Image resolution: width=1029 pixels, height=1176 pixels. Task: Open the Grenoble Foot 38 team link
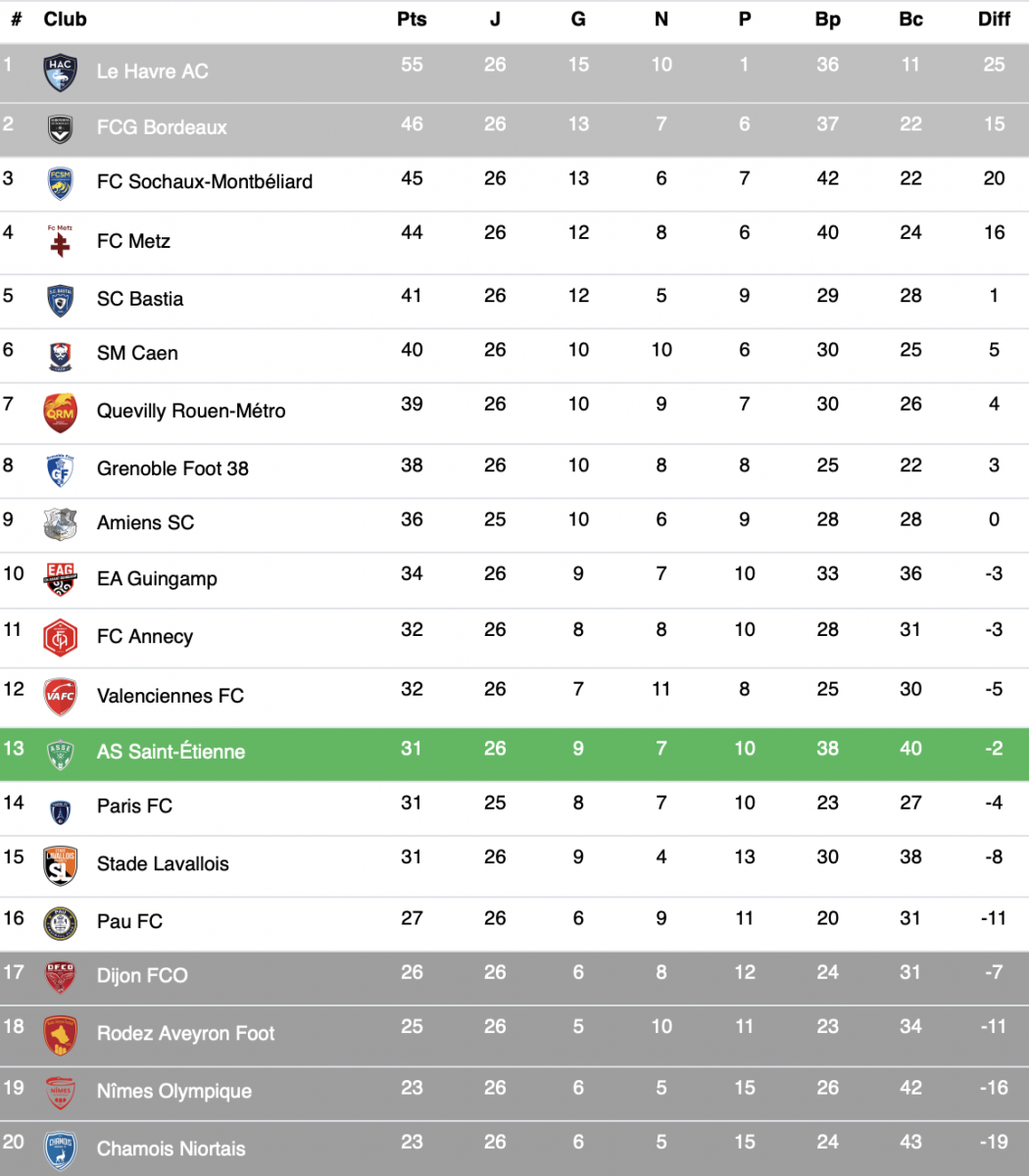pos(172,468)
